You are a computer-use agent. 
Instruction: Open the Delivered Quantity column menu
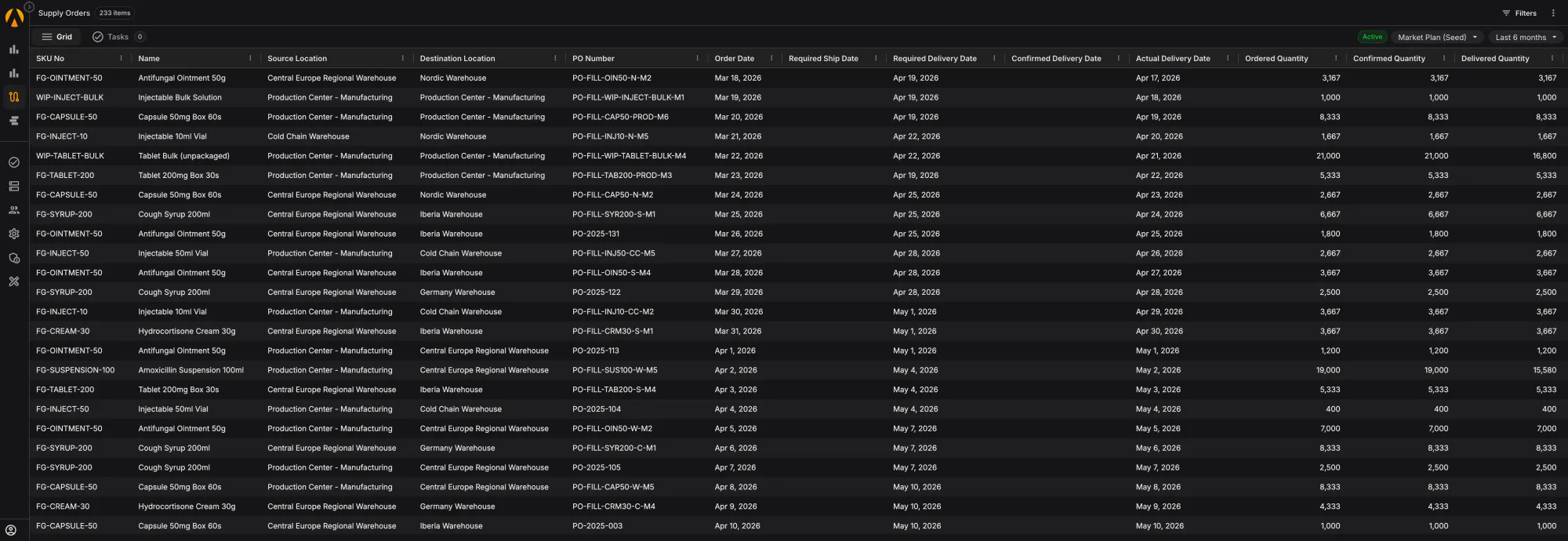click(x=1552, y=58)
